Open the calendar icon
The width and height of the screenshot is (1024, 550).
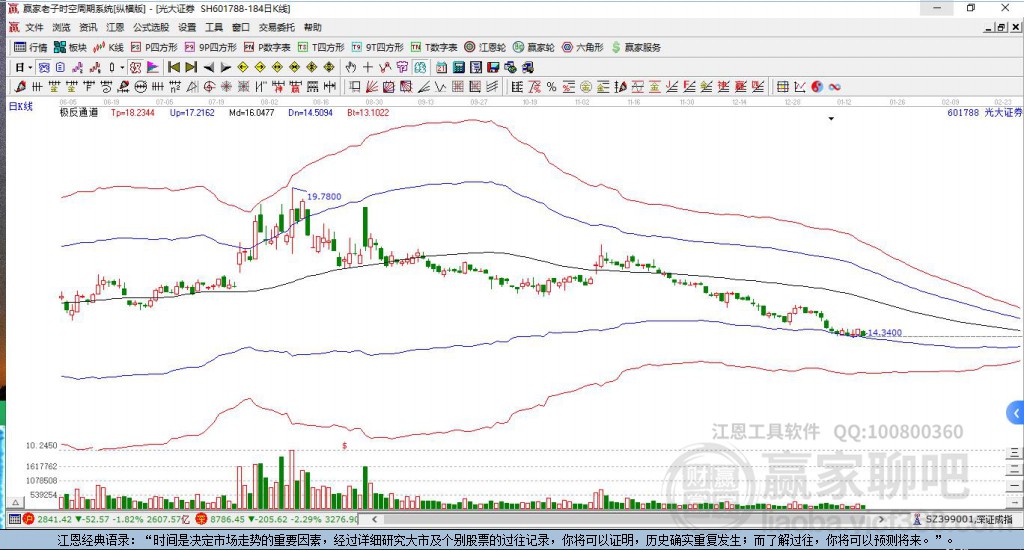coord(441,67)
